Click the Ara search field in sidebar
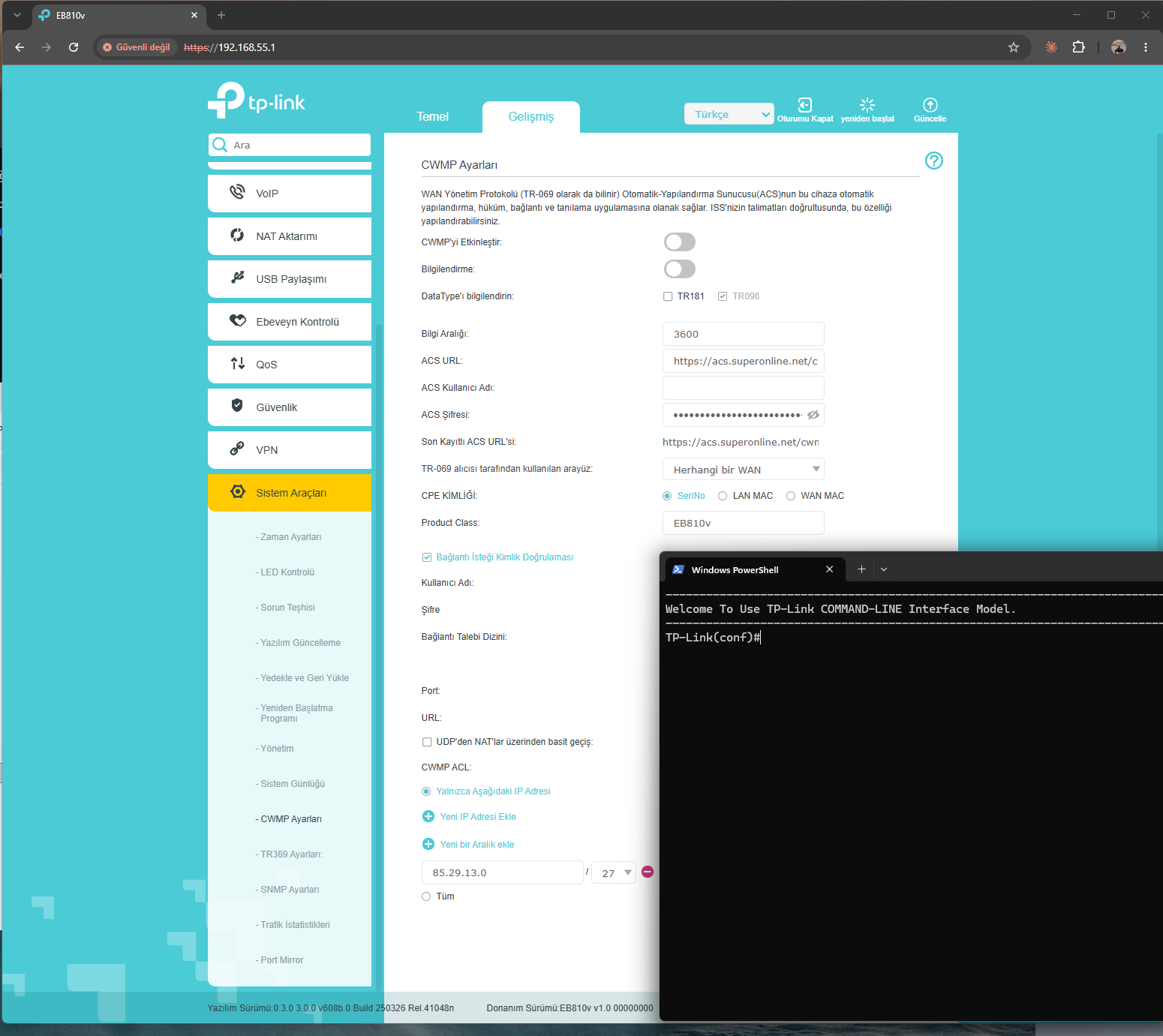This screenshot has height=1036, width=1163. pyautogui.click(x=290, y=145)
